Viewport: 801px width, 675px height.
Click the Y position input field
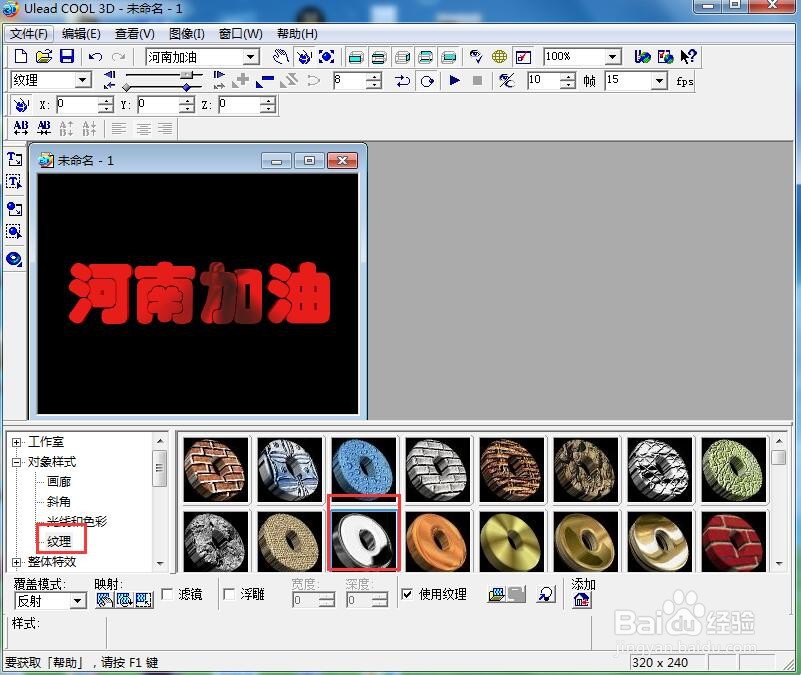coord(158,105)
